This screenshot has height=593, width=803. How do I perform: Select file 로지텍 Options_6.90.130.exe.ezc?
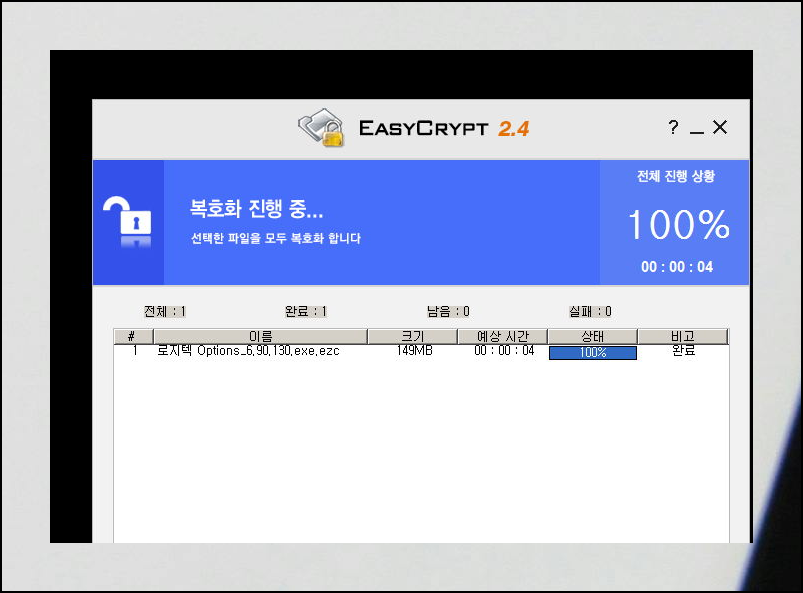(x=248, y=351)
